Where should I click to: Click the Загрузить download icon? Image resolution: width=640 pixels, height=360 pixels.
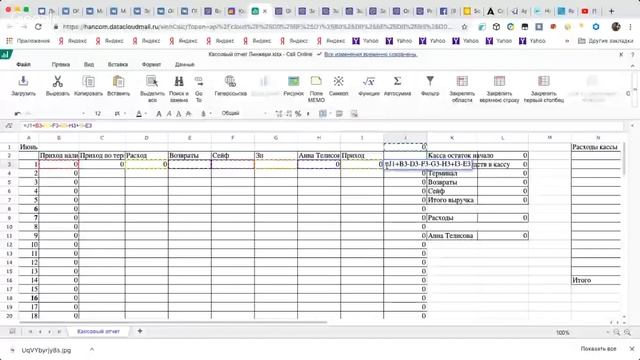23,81
